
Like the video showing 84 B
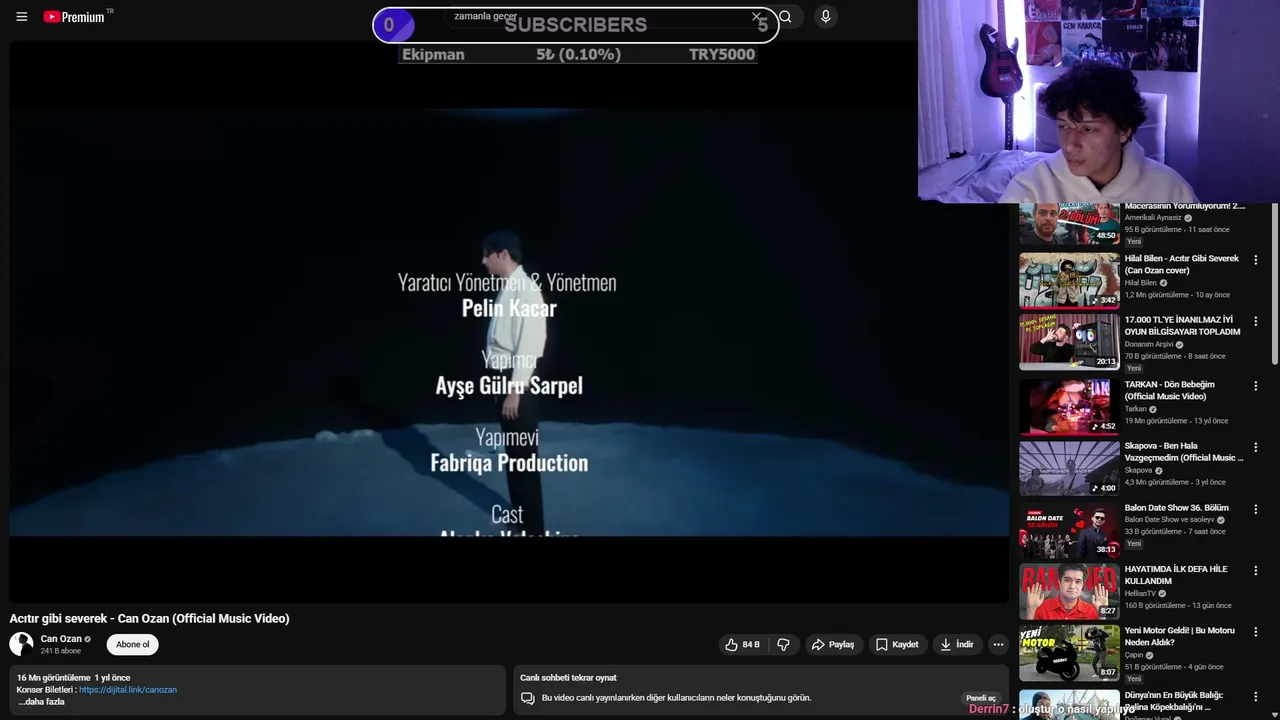click(x=743, y=645)
